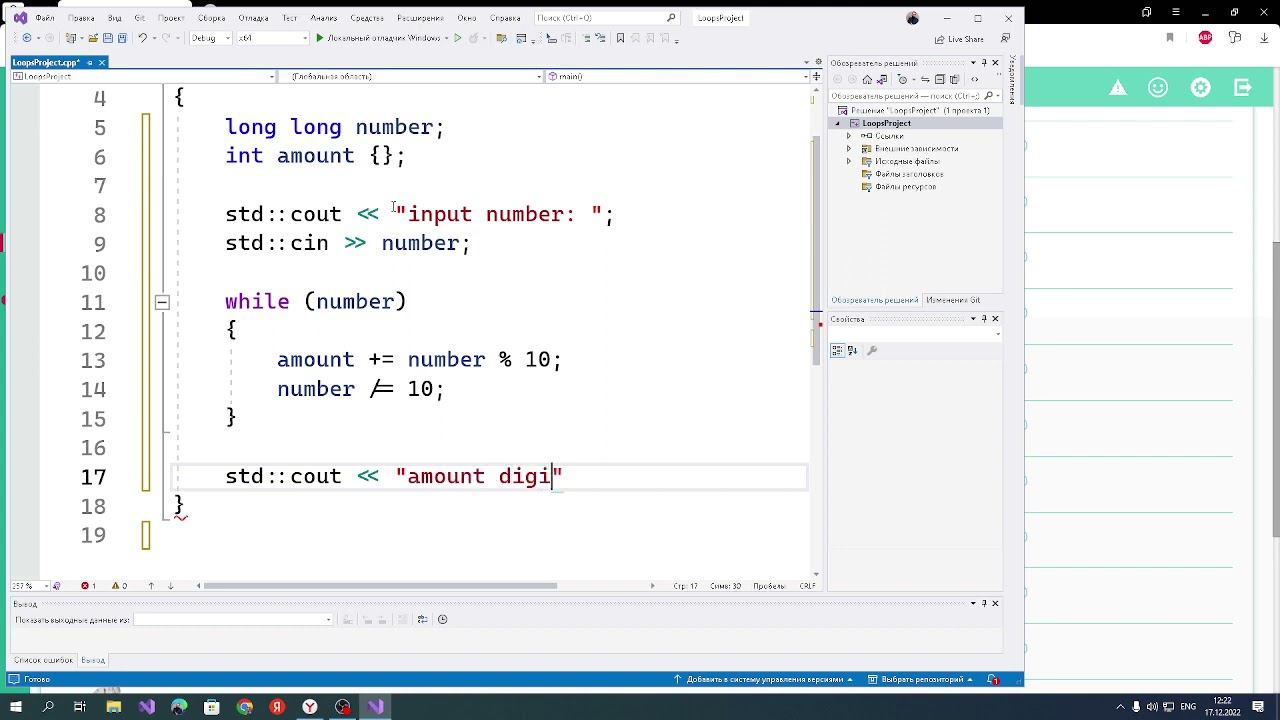This screenshot has height=720, width=1280.
Task: Open the LoopsProject scope dropdown above the editor
Action: (x=143, y=76)
